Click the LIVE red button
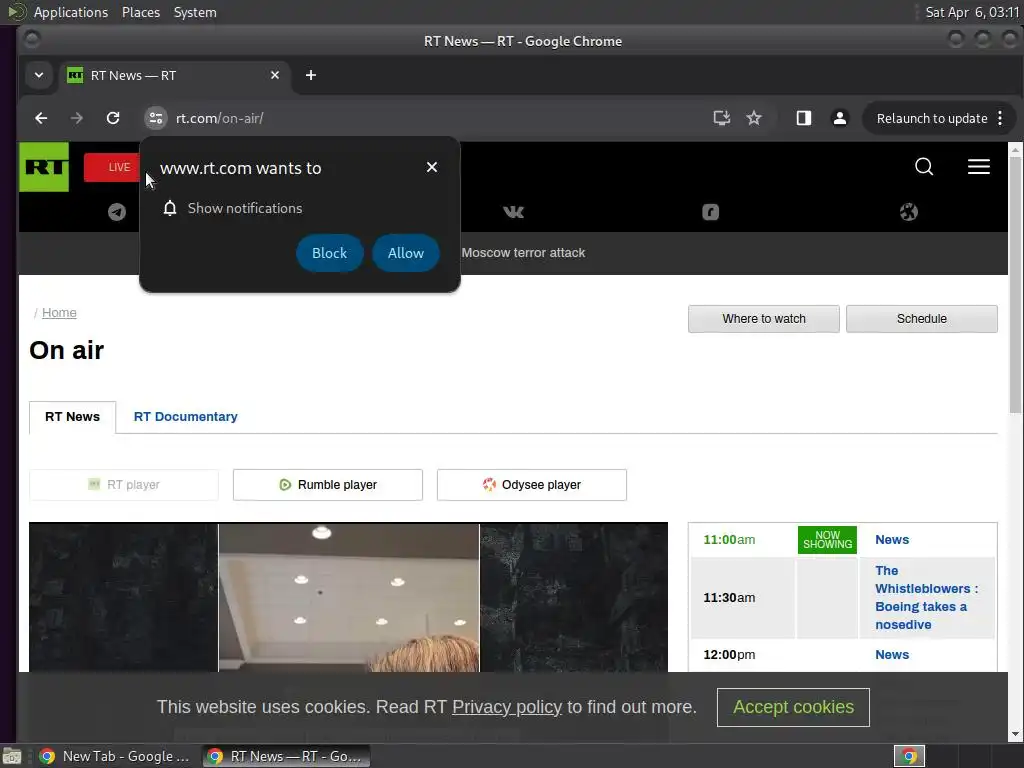 (x=112, y=167)
